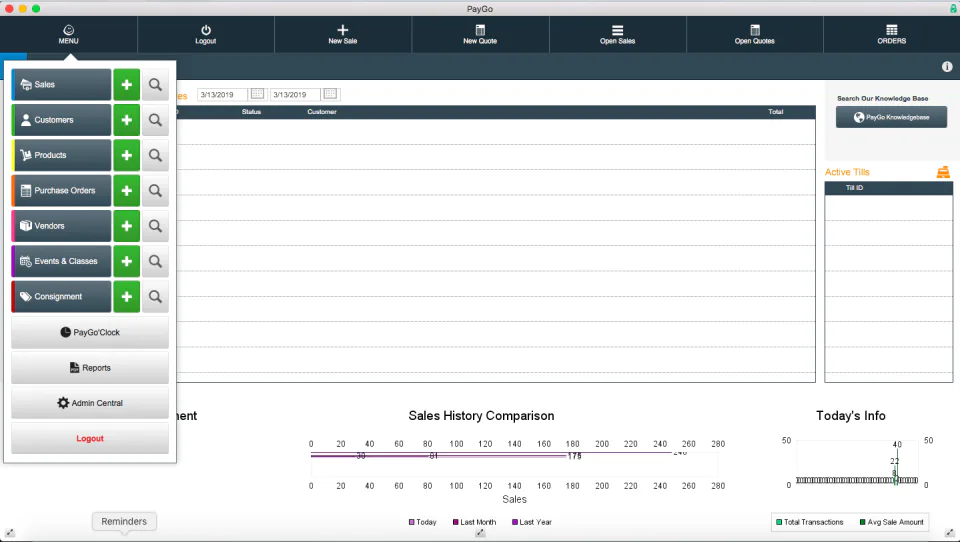The width and height of the screenshot is (960, 542).
Task: Open the MENU button in top bar
Action: point(69,34)
